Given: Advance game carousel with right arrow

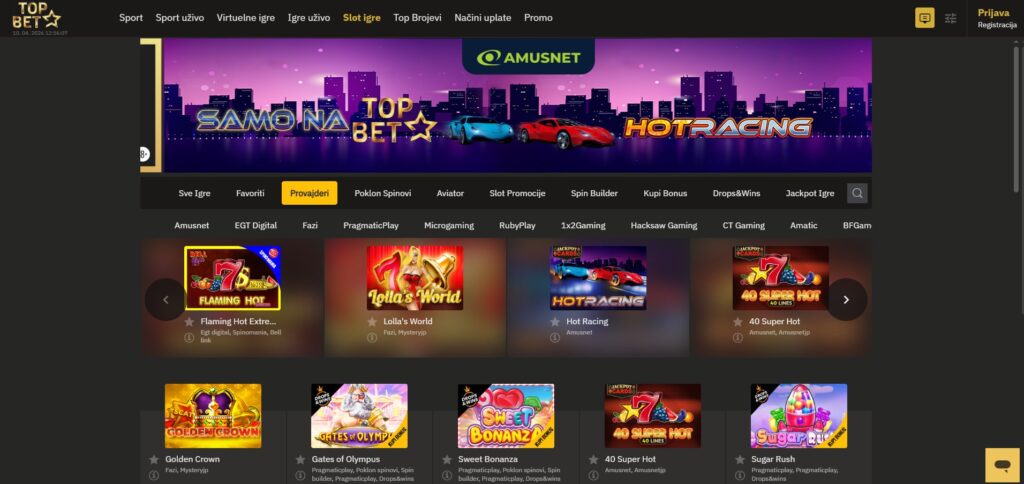Looking at the screenshot, I should pos(846,300).
